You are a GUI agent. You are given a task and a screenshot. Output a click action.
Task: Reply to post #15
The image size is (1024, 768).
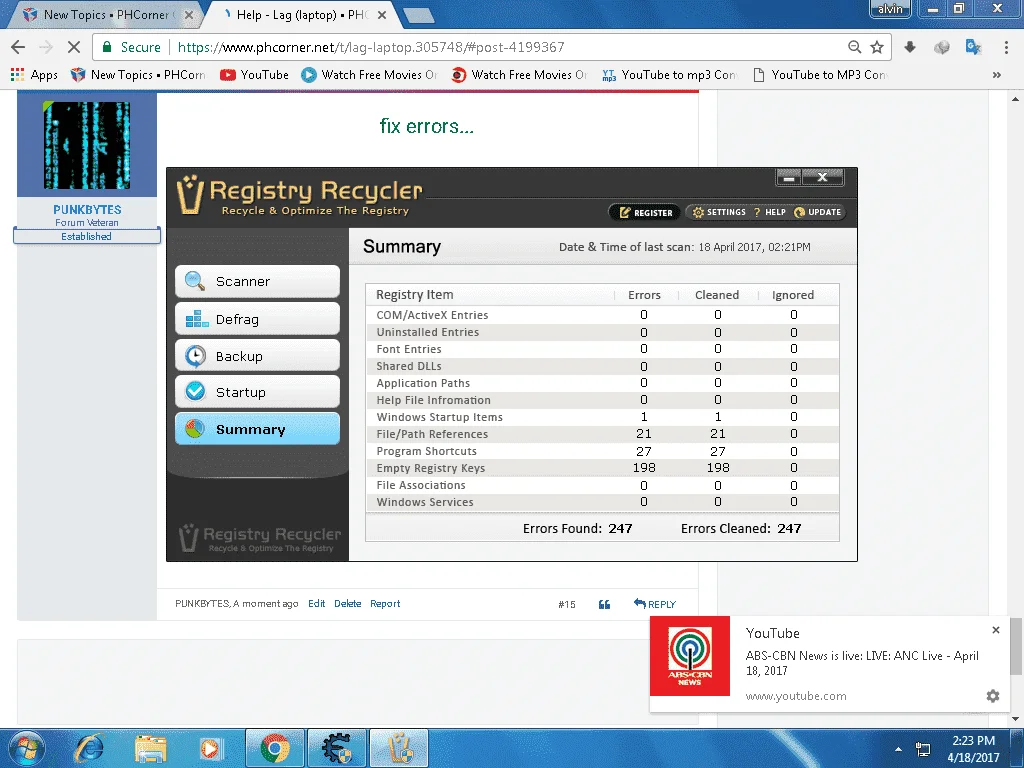654,604
